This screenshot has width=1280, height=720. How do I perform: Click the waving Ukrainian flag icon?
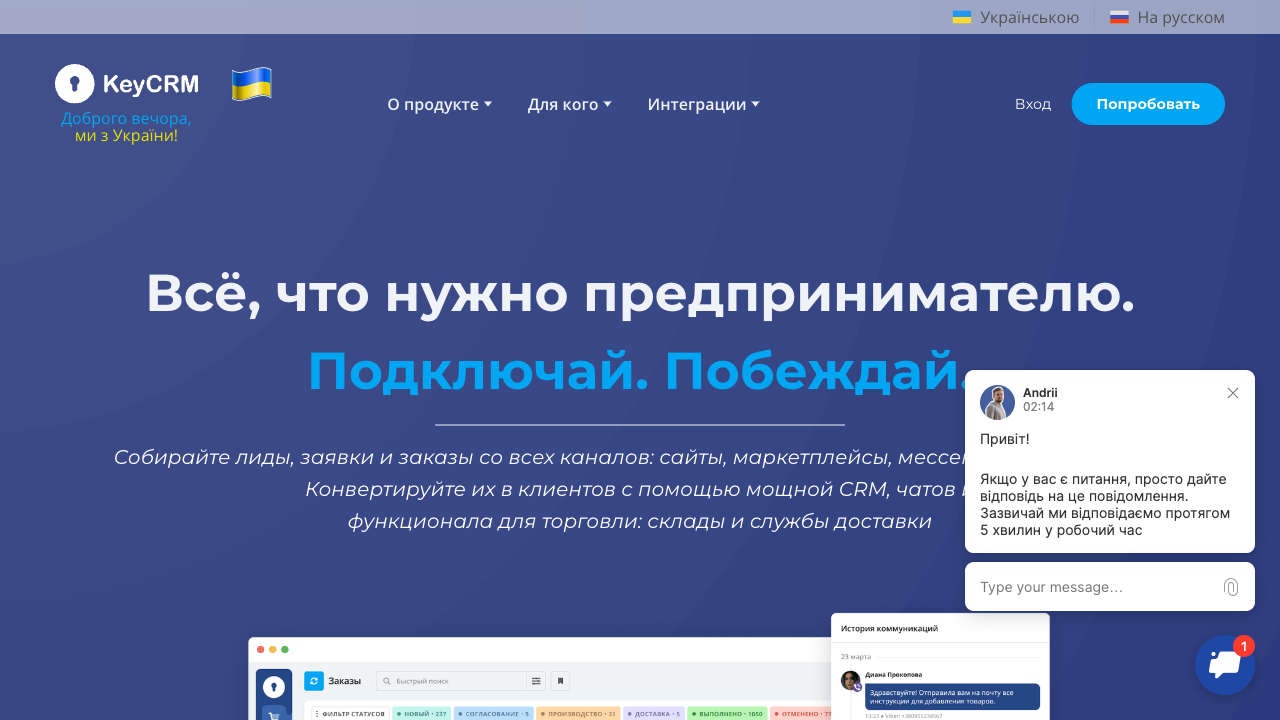252,84
